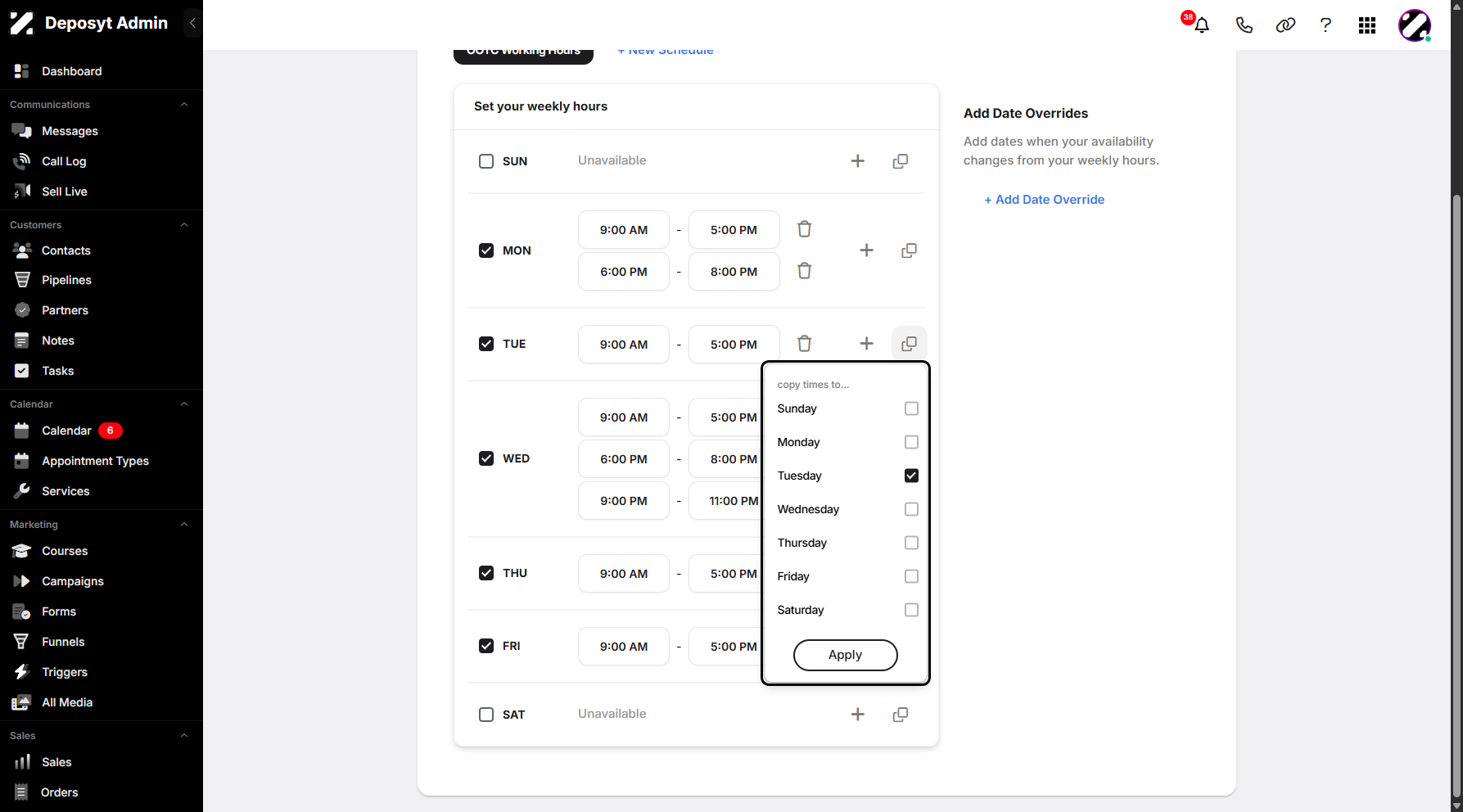Image resolution: width=1463 pixels, height=812 pixels.
Task: Collapse the Marketing sidebar section
Action: pyautogui.click(x=184, y=525)
